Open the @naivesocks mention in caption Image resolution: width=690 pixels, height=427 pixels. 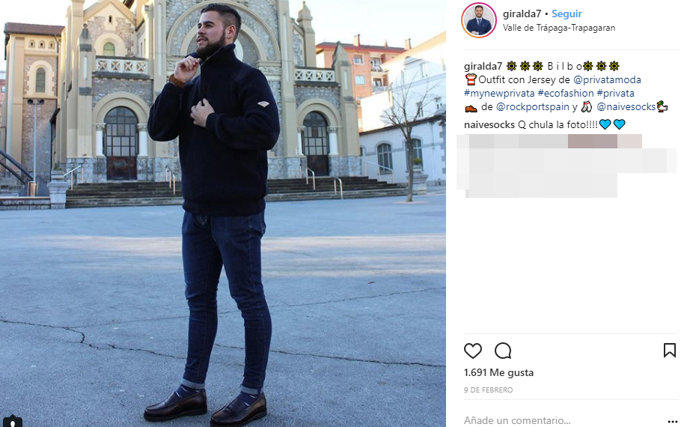tap(626, 107)
